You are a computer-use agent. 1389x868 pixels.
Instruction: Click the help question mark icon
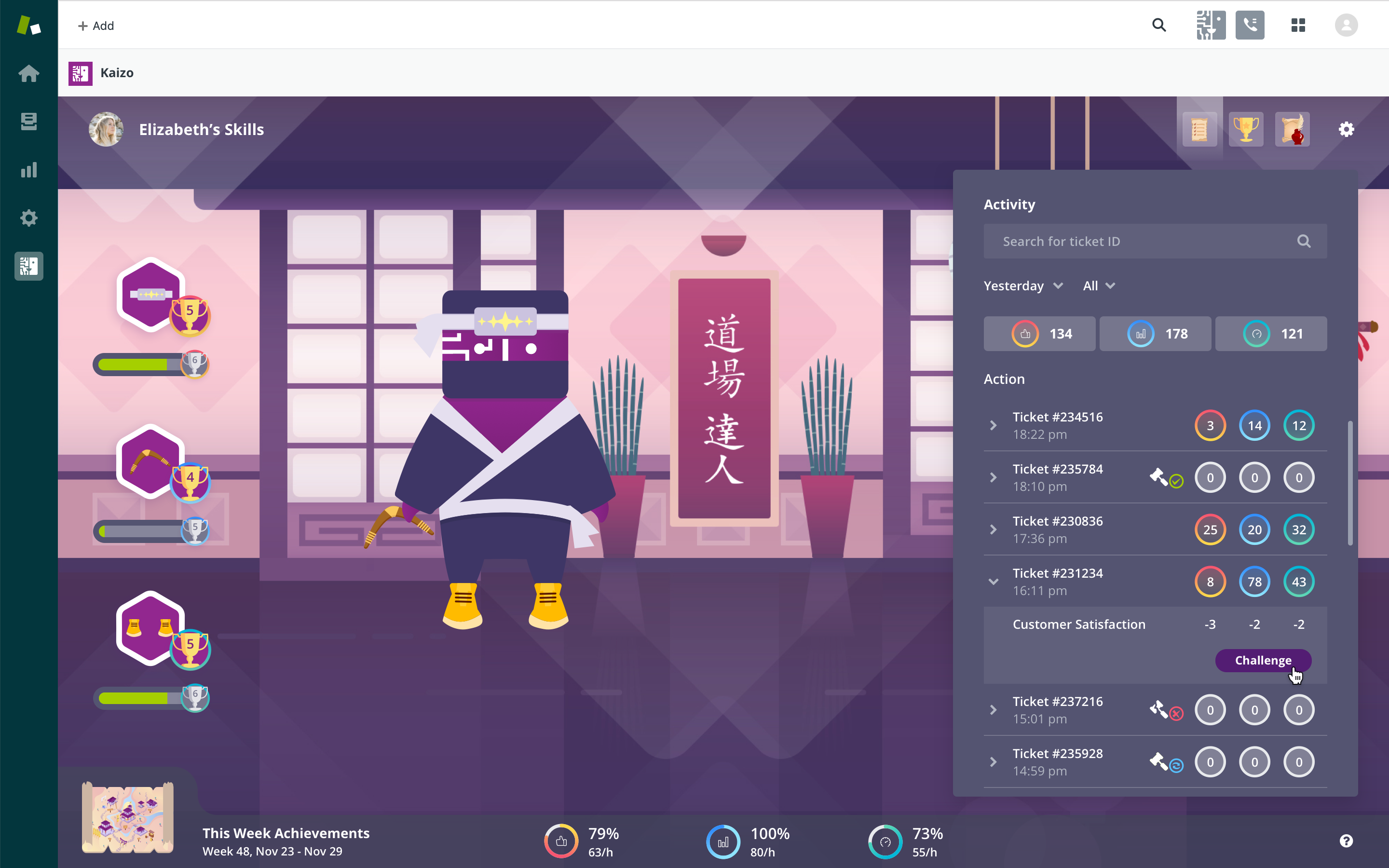pyautogui.click(x=1346, y=841)
